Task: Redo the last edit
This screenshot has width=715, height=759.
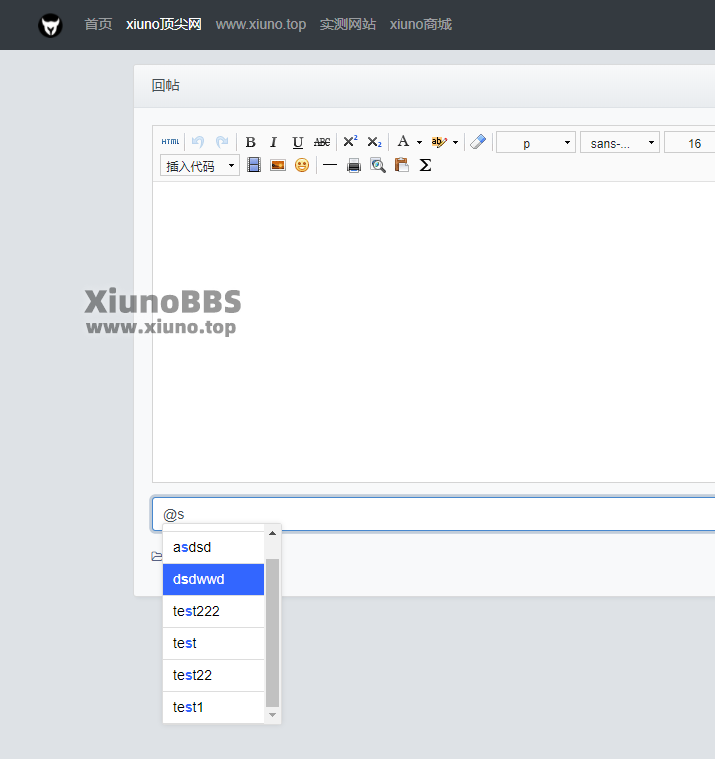Action: tap(222, 142)
